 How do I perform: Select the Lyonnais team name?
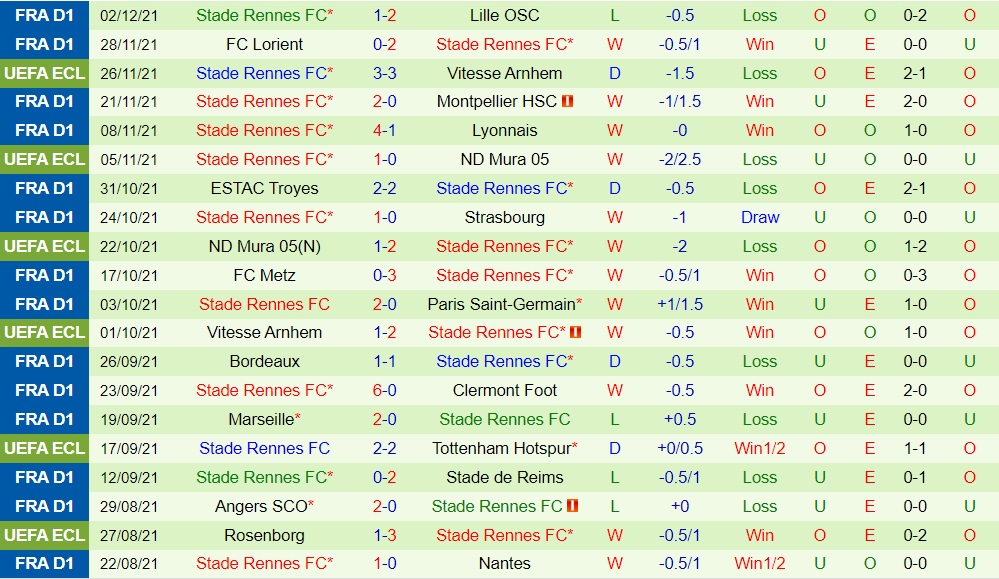click(x=504, y=130)
